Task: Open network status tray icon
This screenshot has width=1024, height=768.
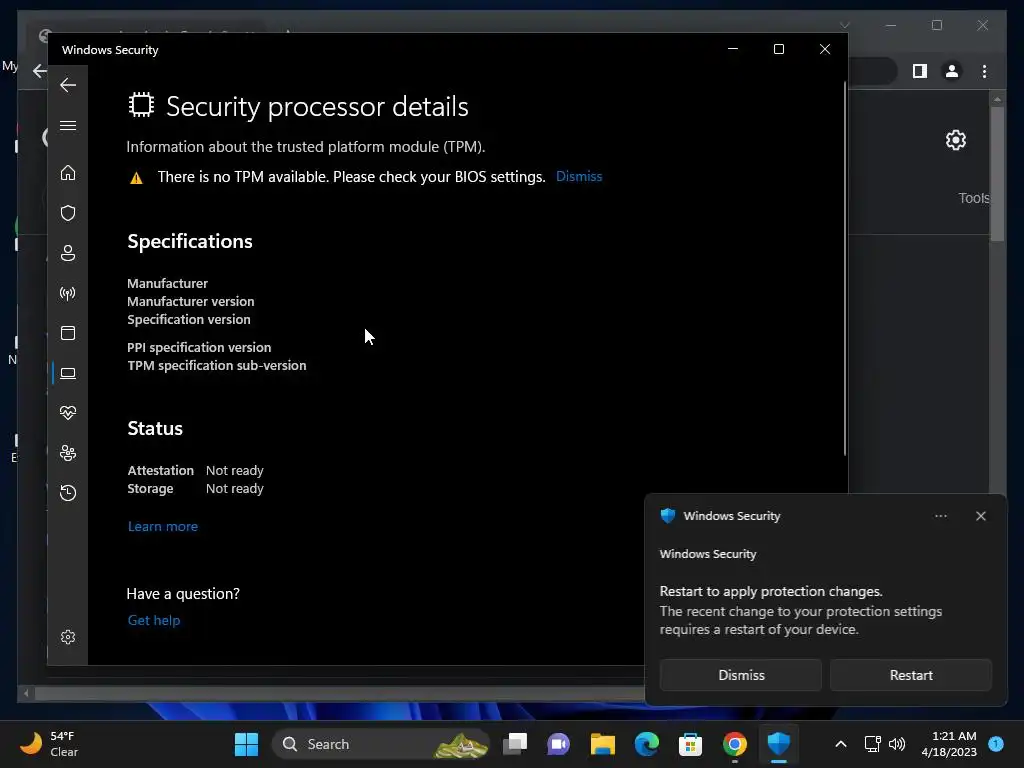Action: point(872,744)
